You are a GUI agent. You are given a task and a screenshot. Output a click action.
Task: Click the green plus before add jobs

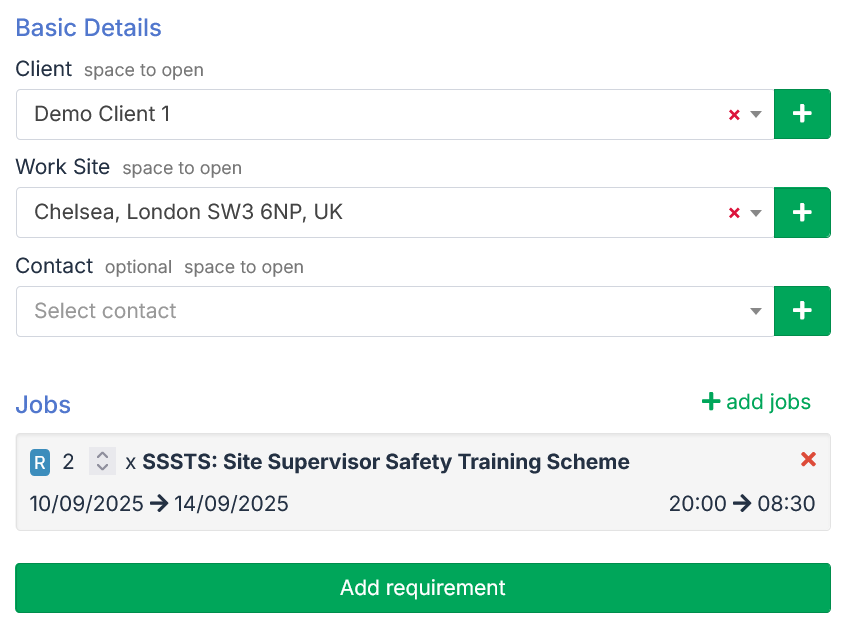coord(709,402)
